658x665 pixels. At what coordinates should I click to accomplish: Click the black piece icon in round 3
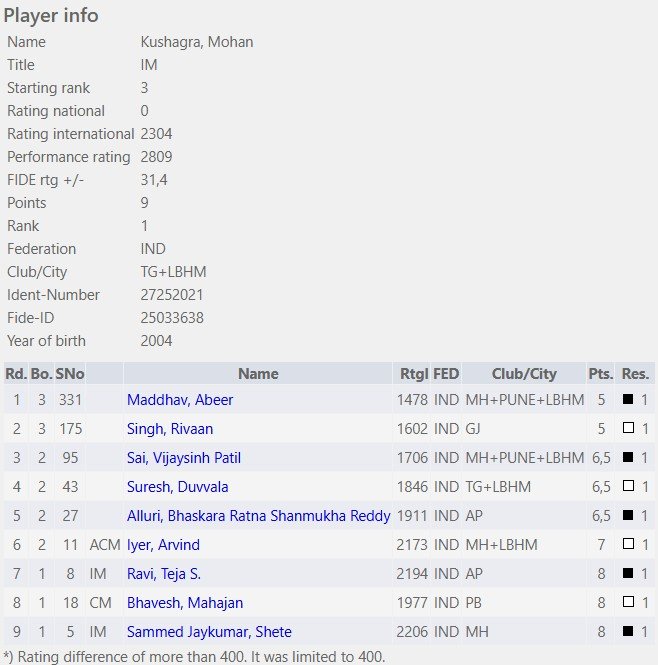[x=628, y=457]
